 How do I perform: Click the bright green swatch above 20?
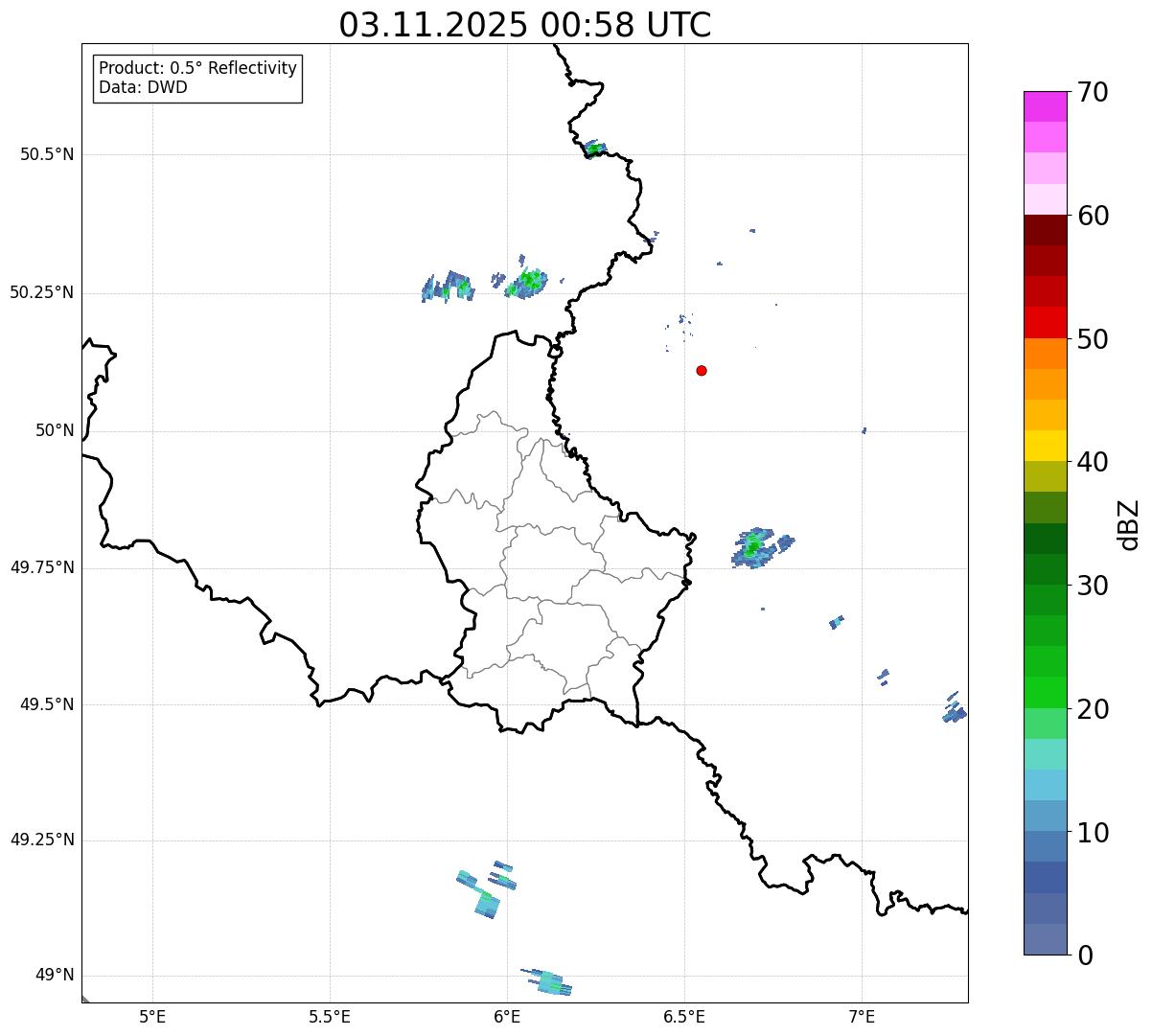[1045, 692]
